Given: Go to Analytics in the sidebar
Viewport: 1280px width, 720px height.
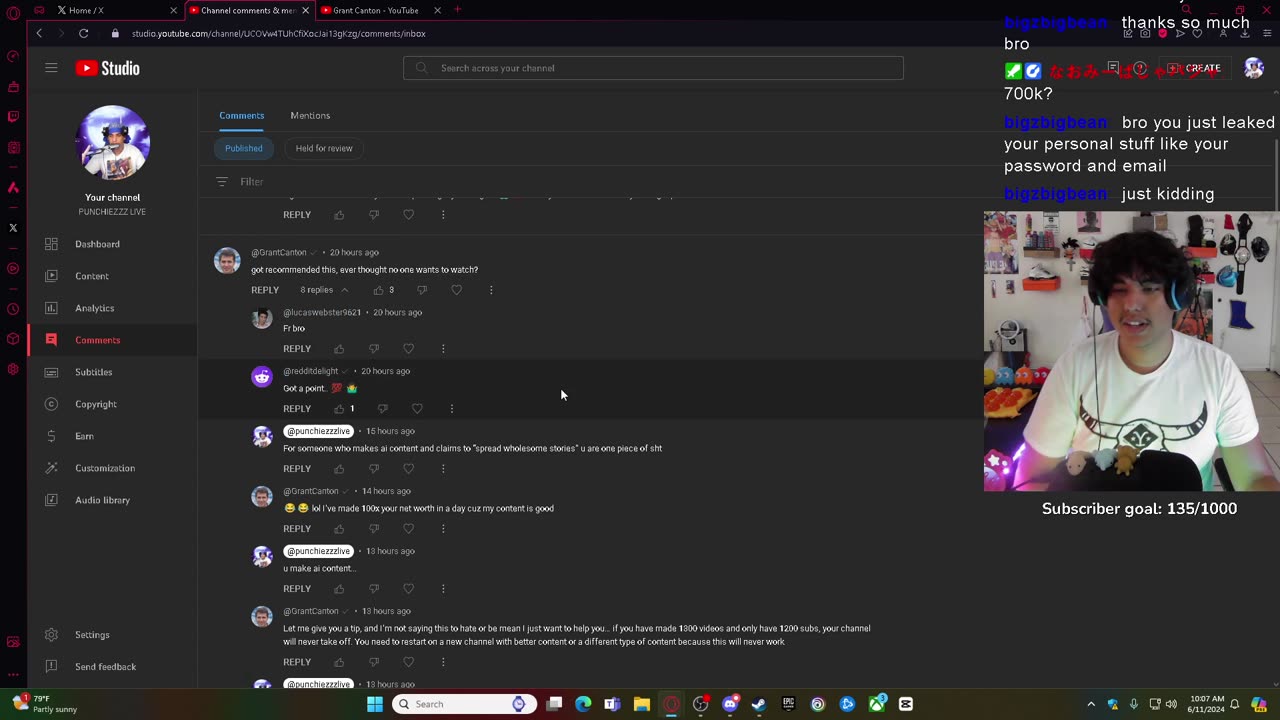Looking at the screenshot, I should click(x=95, y=308).
